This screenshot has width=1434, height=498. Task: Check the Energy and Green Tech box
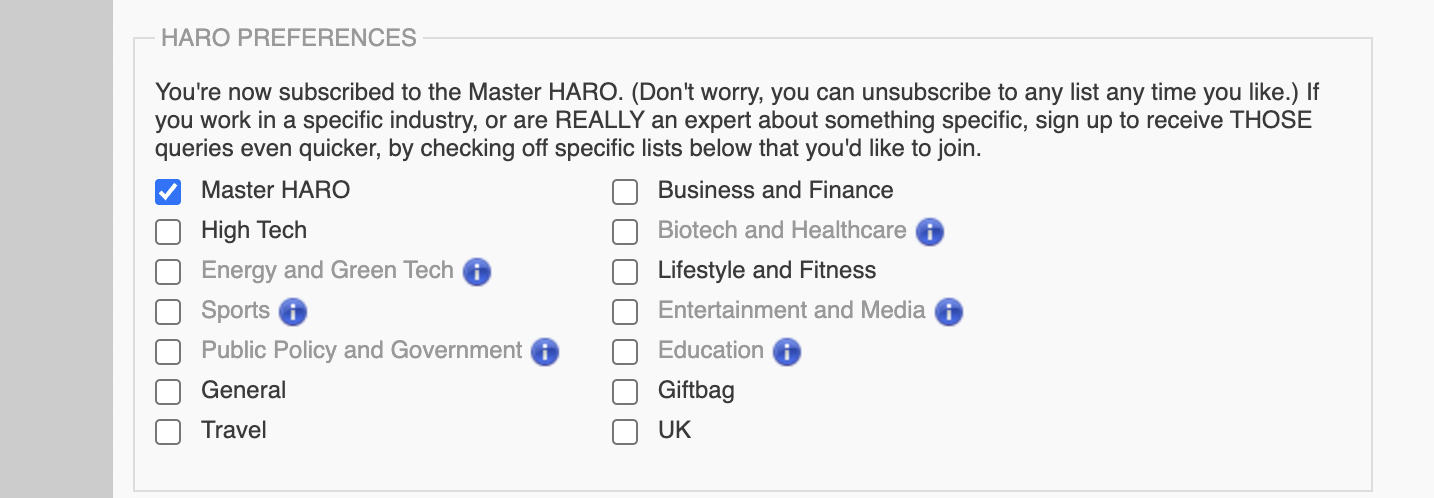(x=168, y=272)
